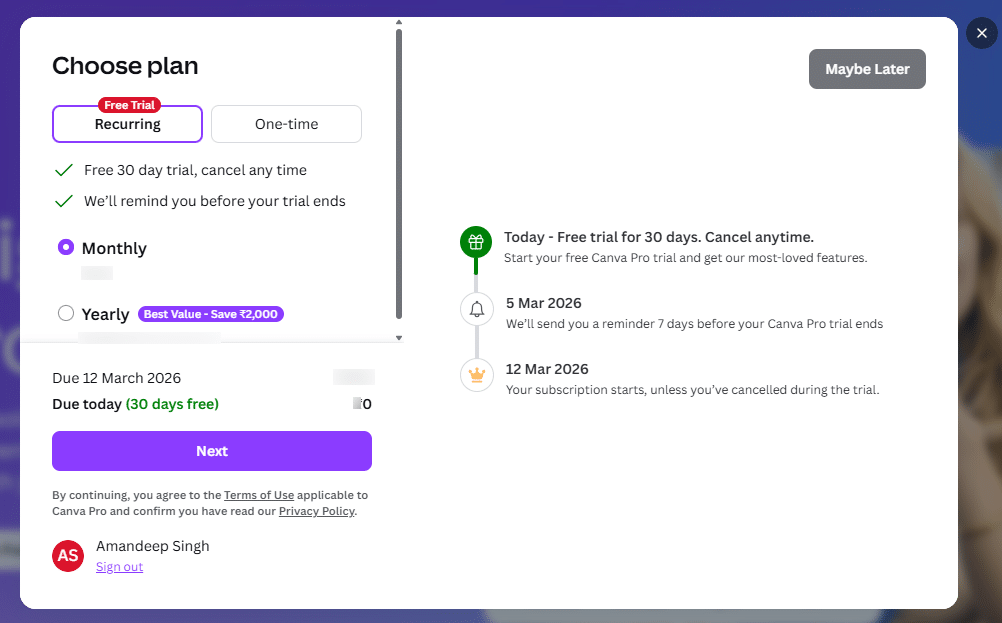Image resolution: width=1002 pixels, height=623 pixels.
Task: Click 'We'll send you a reminder 7 days' text
Action: coord(695,324)
